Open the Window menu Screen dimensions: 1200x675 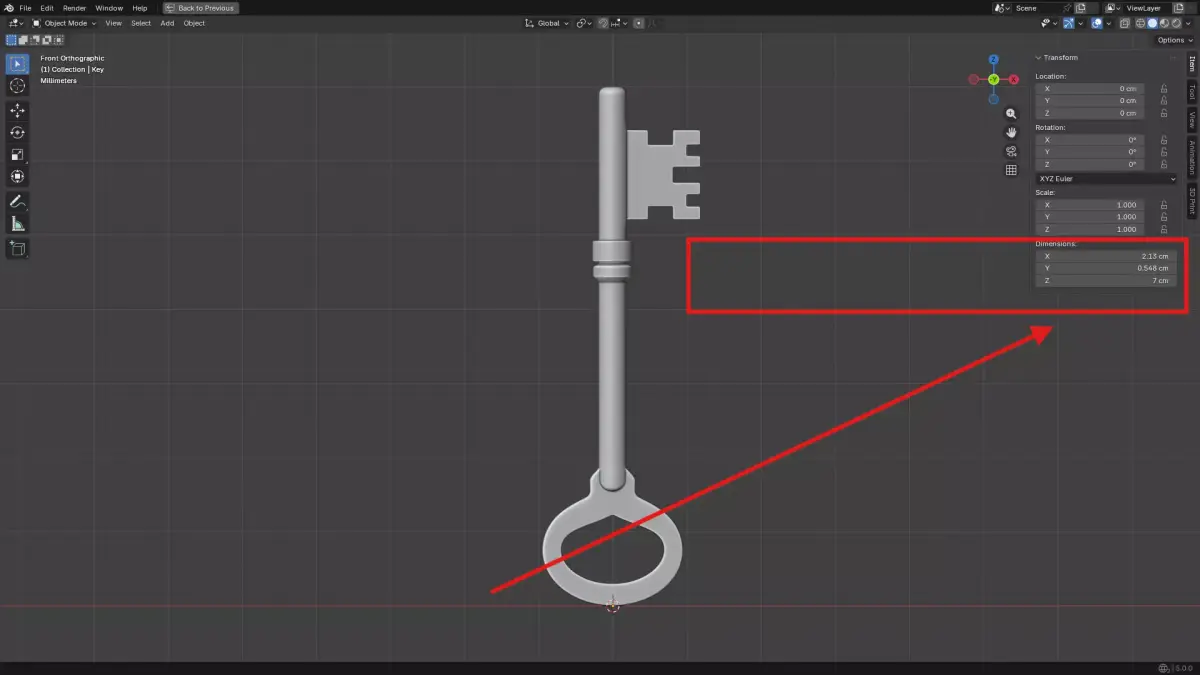pos(109,8)
